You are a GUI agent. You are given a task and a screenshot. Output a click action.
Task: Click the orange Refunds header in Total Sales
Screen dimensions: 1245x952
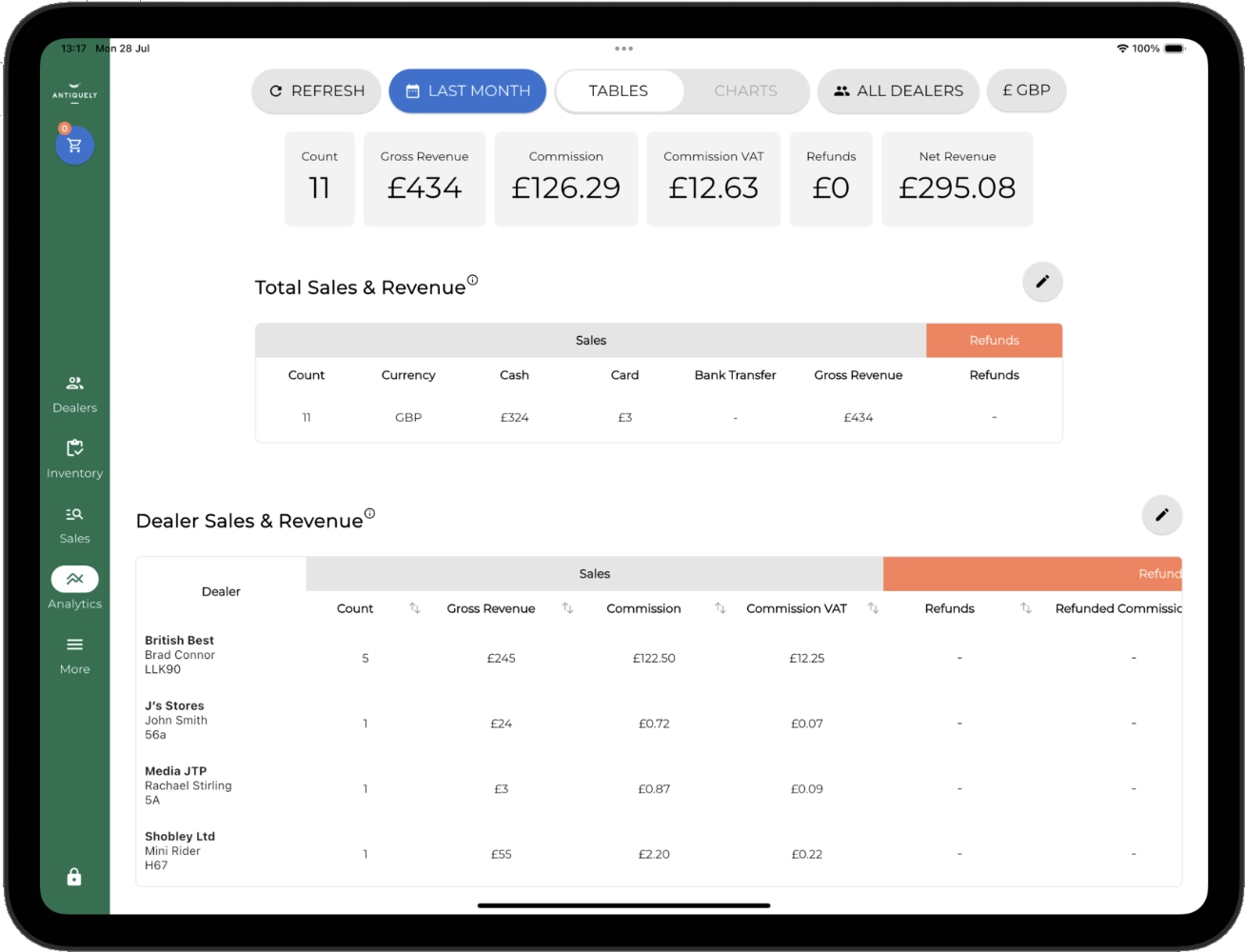(x=994, y=340)
